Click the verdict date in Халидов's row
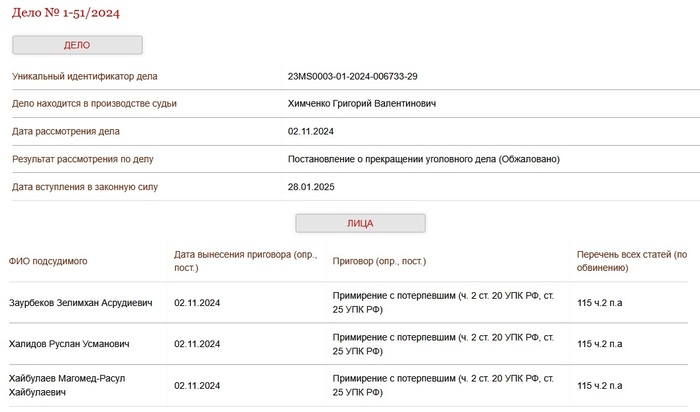Viewport: 700px width, 412px height. click(197, 344)
